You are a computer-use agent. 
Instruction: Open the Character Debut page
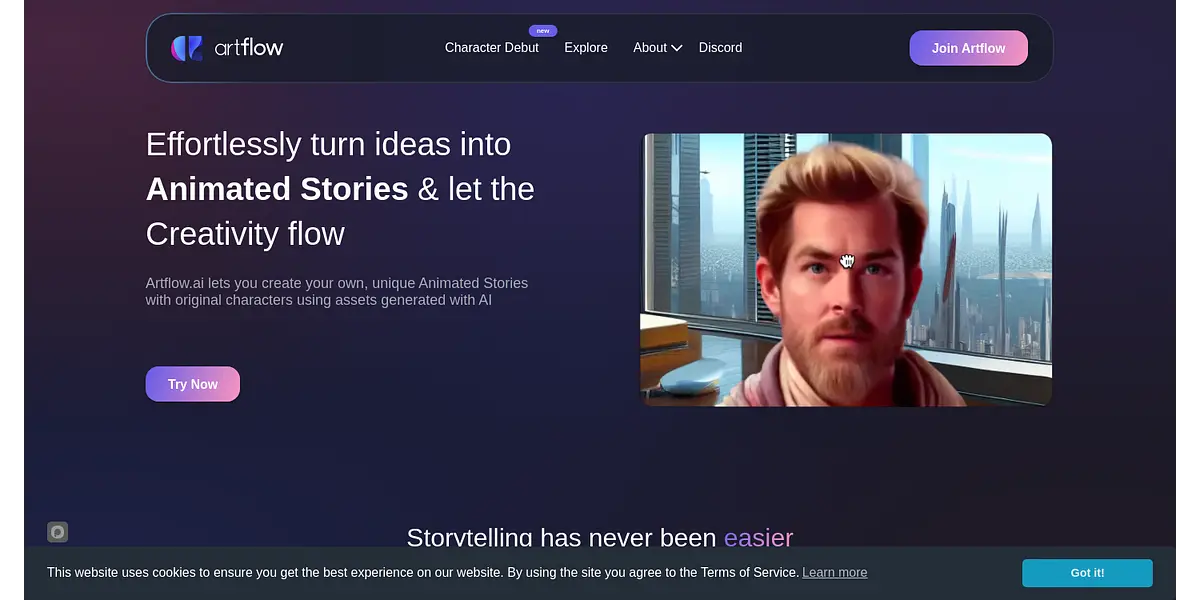coord(491,48)
